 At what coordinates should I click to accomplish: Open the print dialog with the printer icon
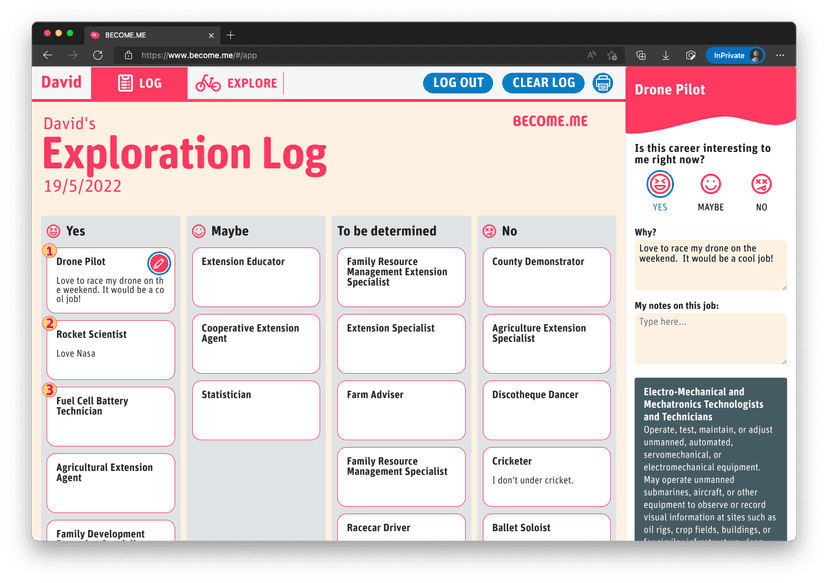602,83
